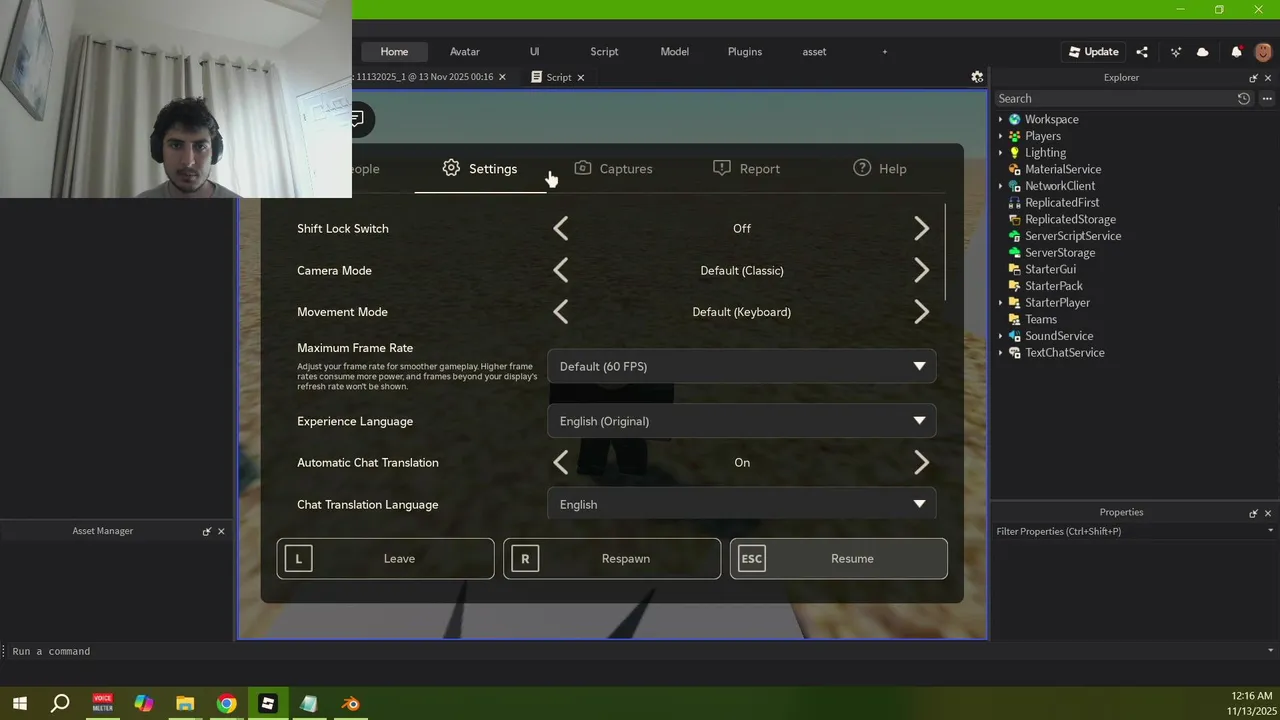Open the user avatar profile icon
The height and width of the screenshot is (720, 1280).
click(1263, 52)
